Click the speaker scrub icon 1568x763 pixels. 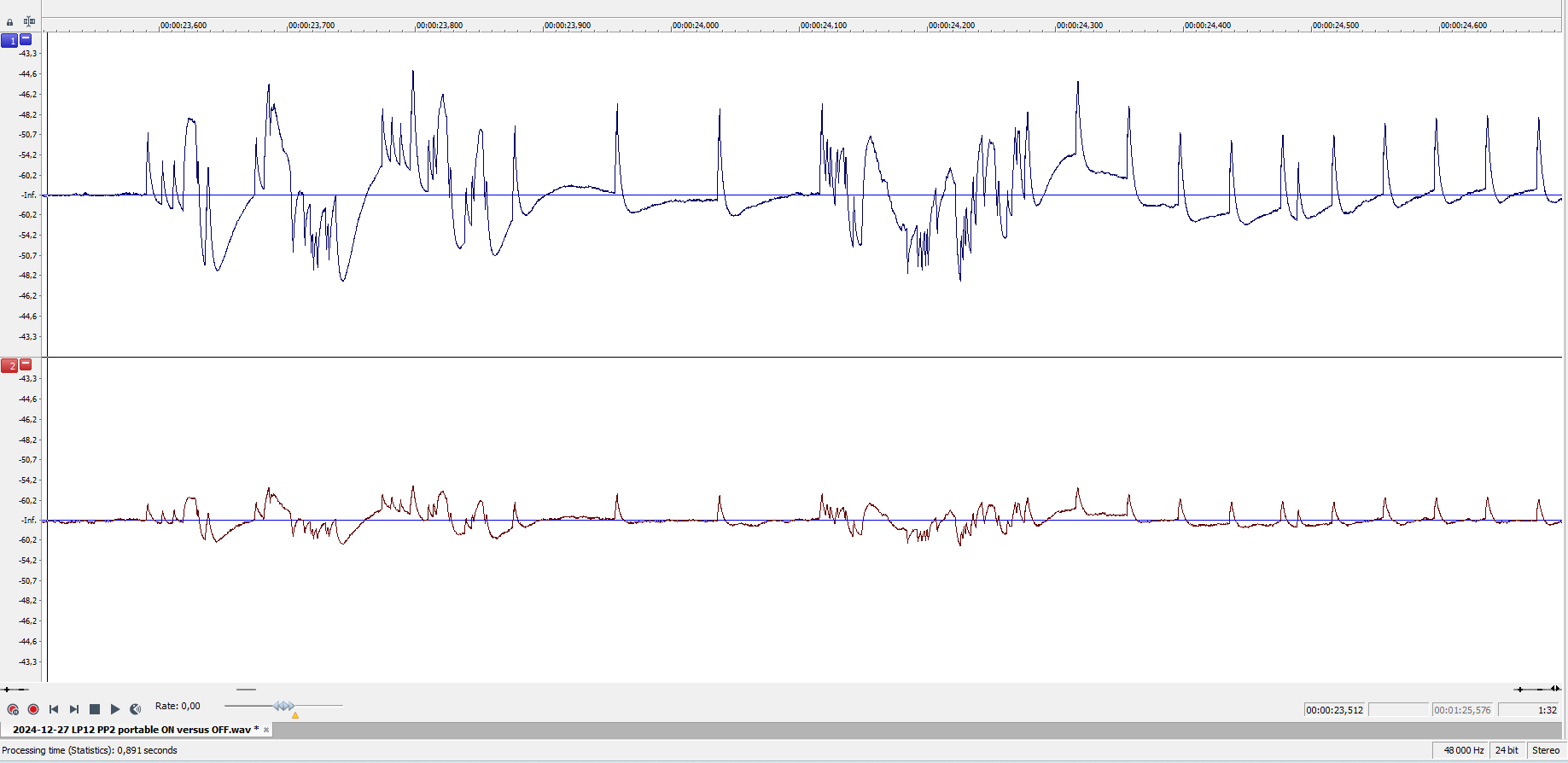tap(136, 709)
